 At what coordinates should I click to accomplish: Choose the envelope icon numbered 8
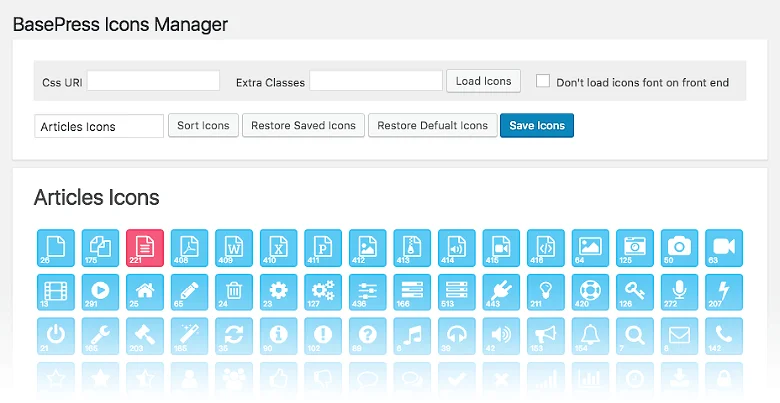[679, 336]
